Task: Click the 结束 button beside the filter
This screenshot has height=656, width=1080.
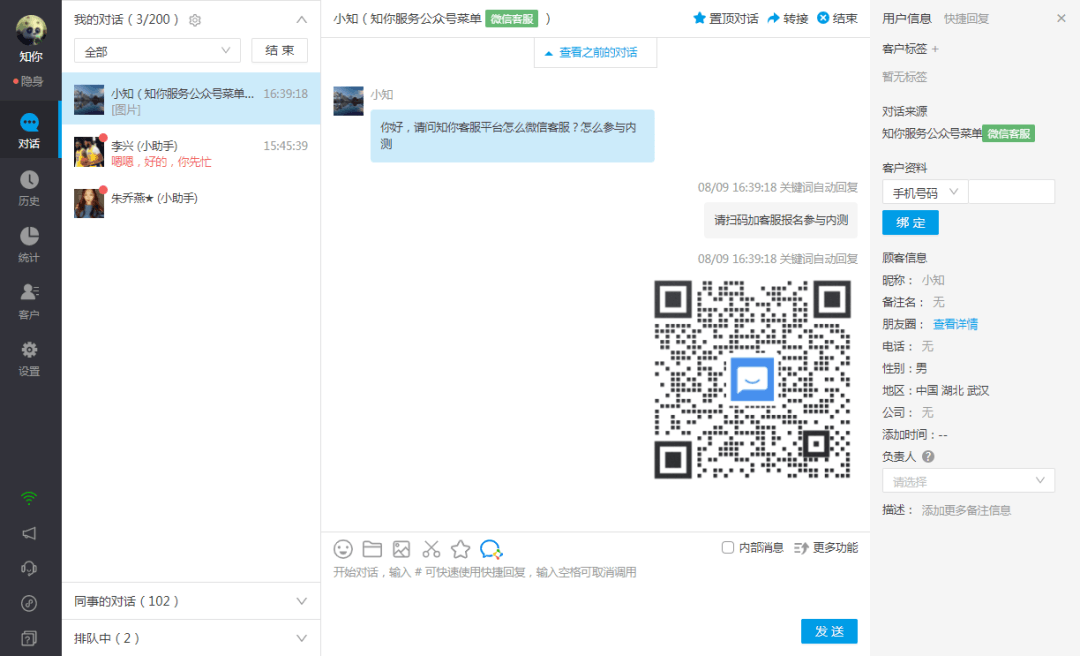Action: [279, 51]
